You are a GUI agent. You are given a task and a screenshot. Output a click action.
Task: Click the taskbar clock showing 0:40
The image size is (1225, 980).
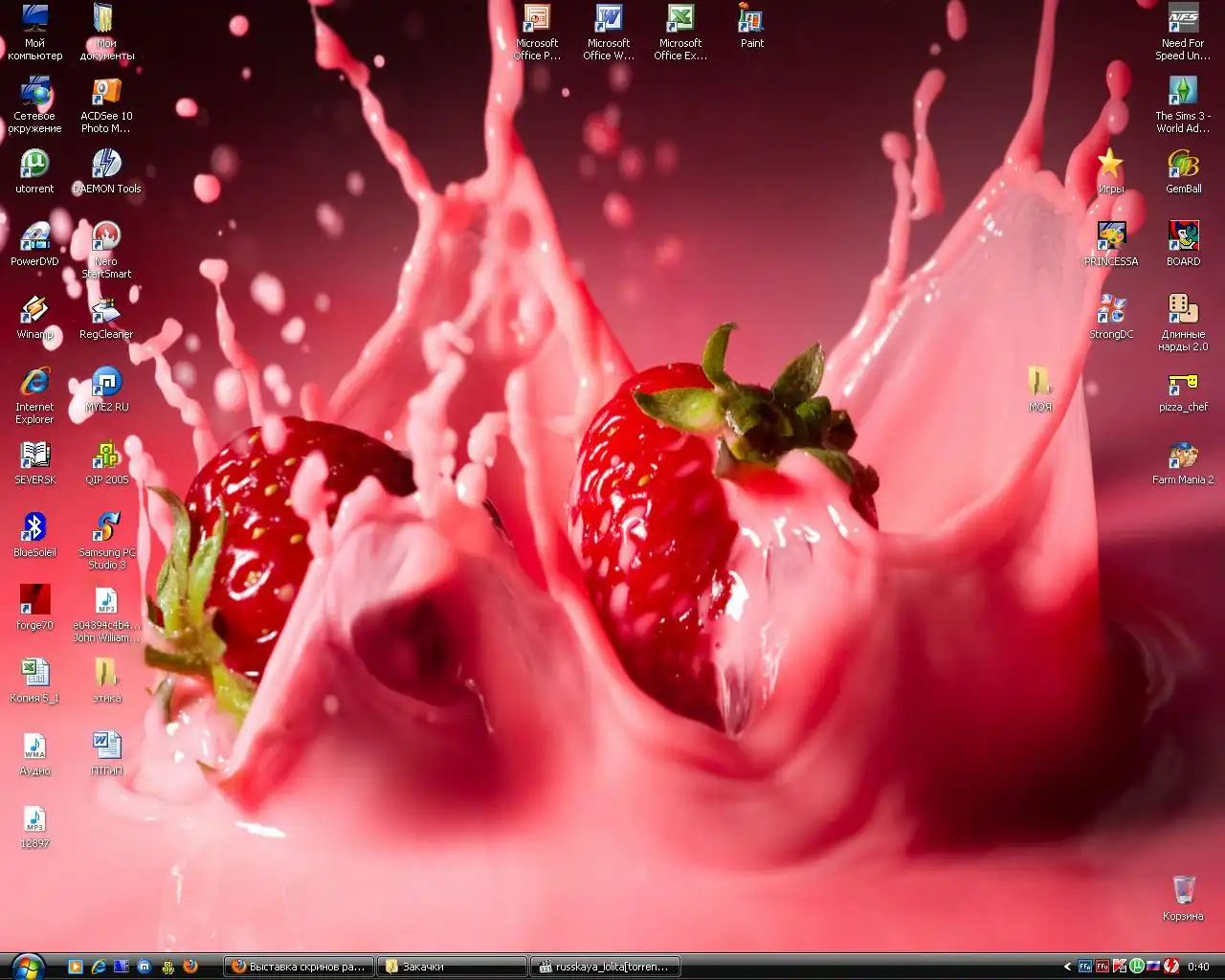click(1198, 967)
